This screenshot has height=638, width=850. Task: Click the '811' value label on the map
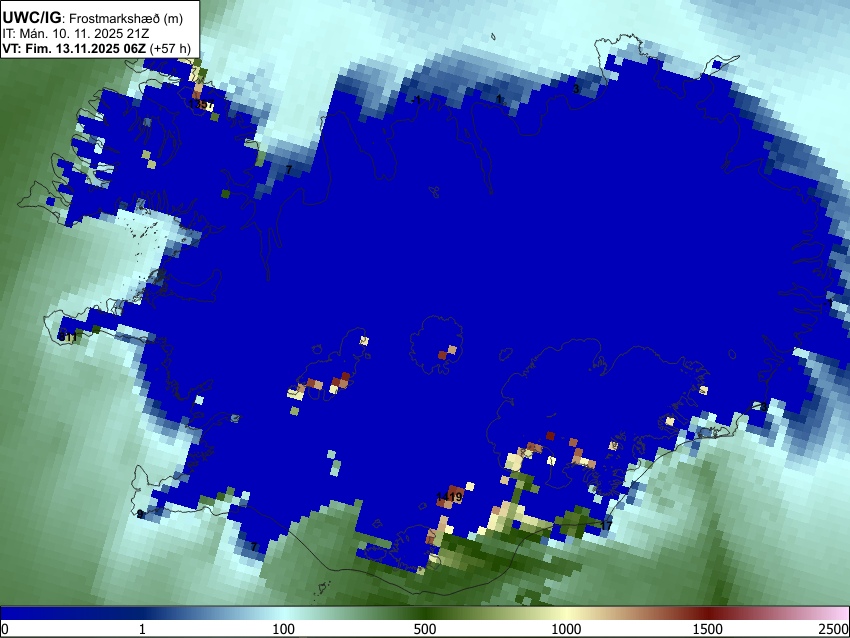point(68,338)
